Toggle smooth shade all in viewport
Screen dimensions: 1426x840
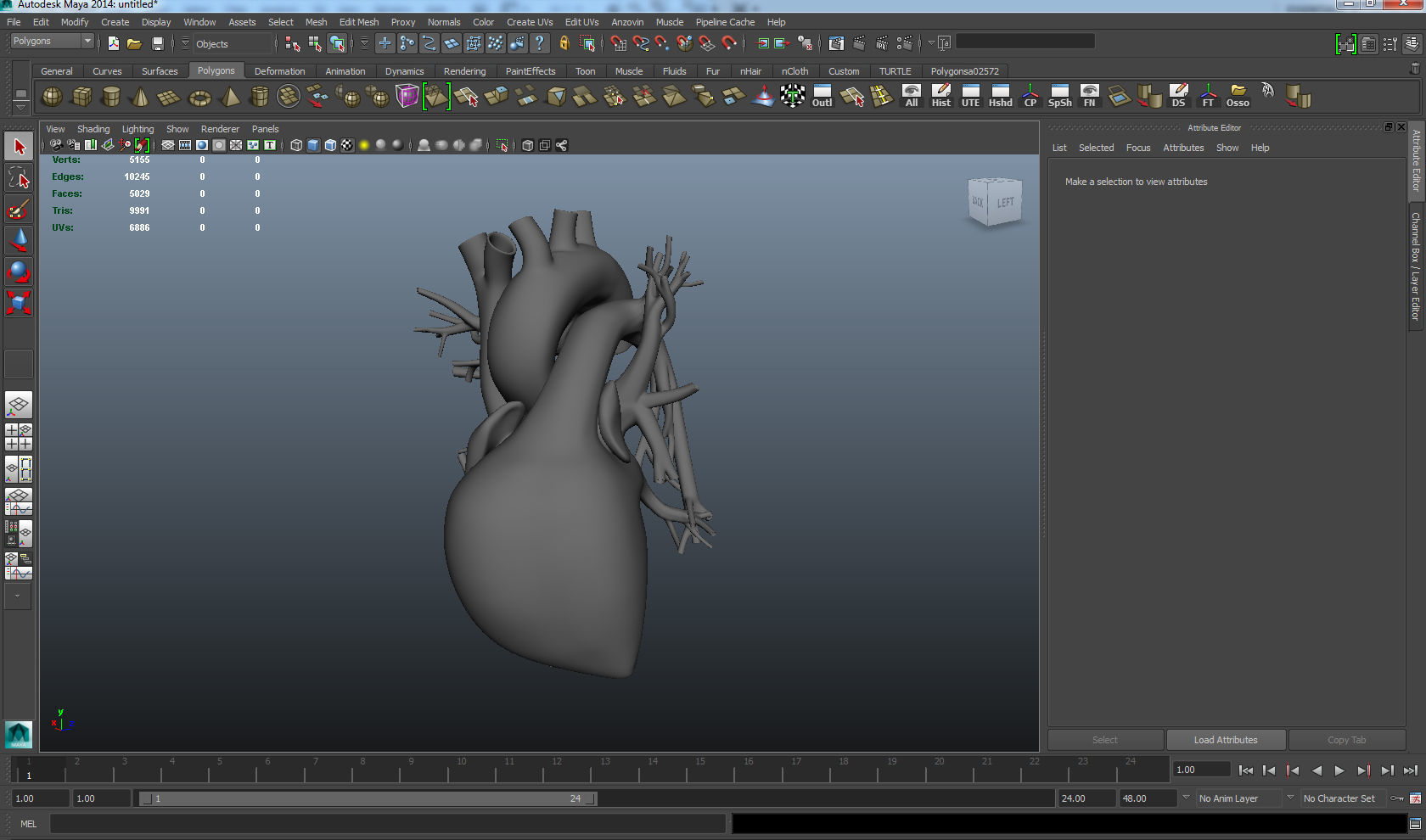point(313,145)
